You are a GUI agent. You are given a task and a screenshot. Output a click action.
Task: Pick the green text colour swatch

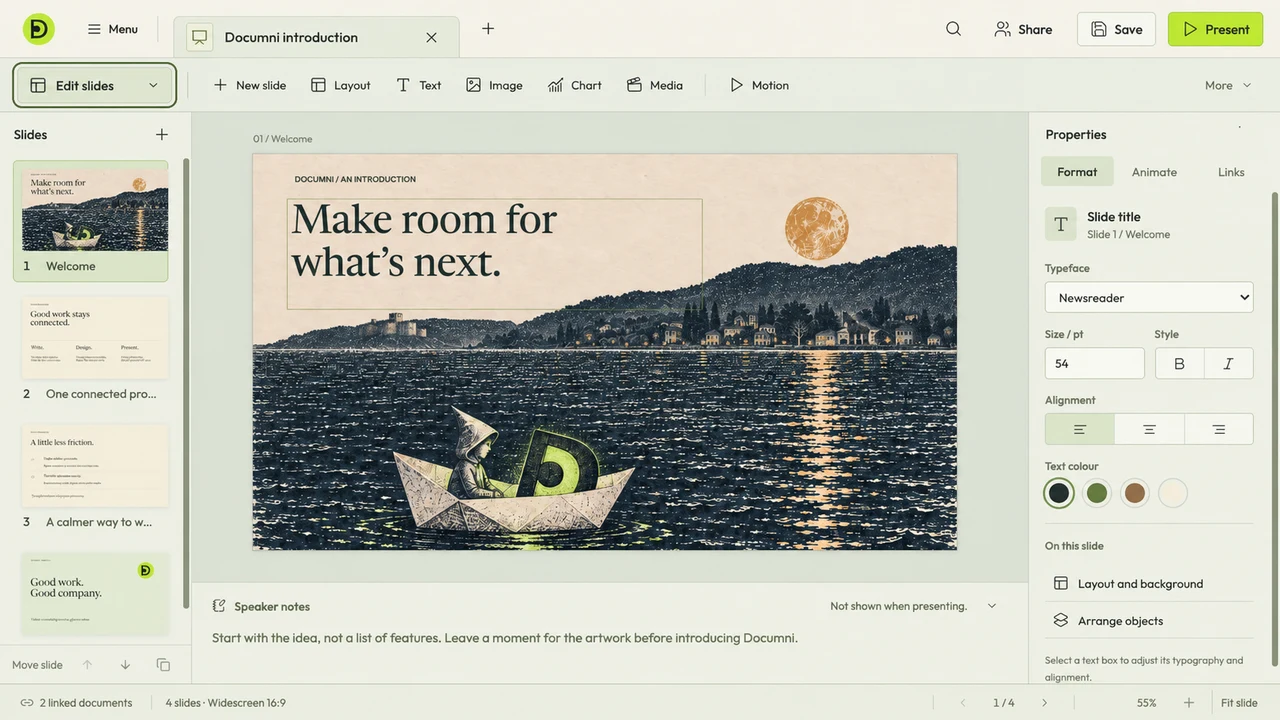(1097, 493)
